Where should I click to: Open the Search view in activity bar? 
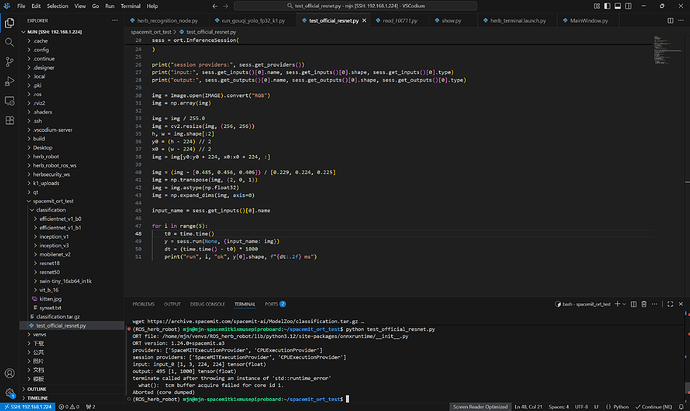(x=9, y=42)
